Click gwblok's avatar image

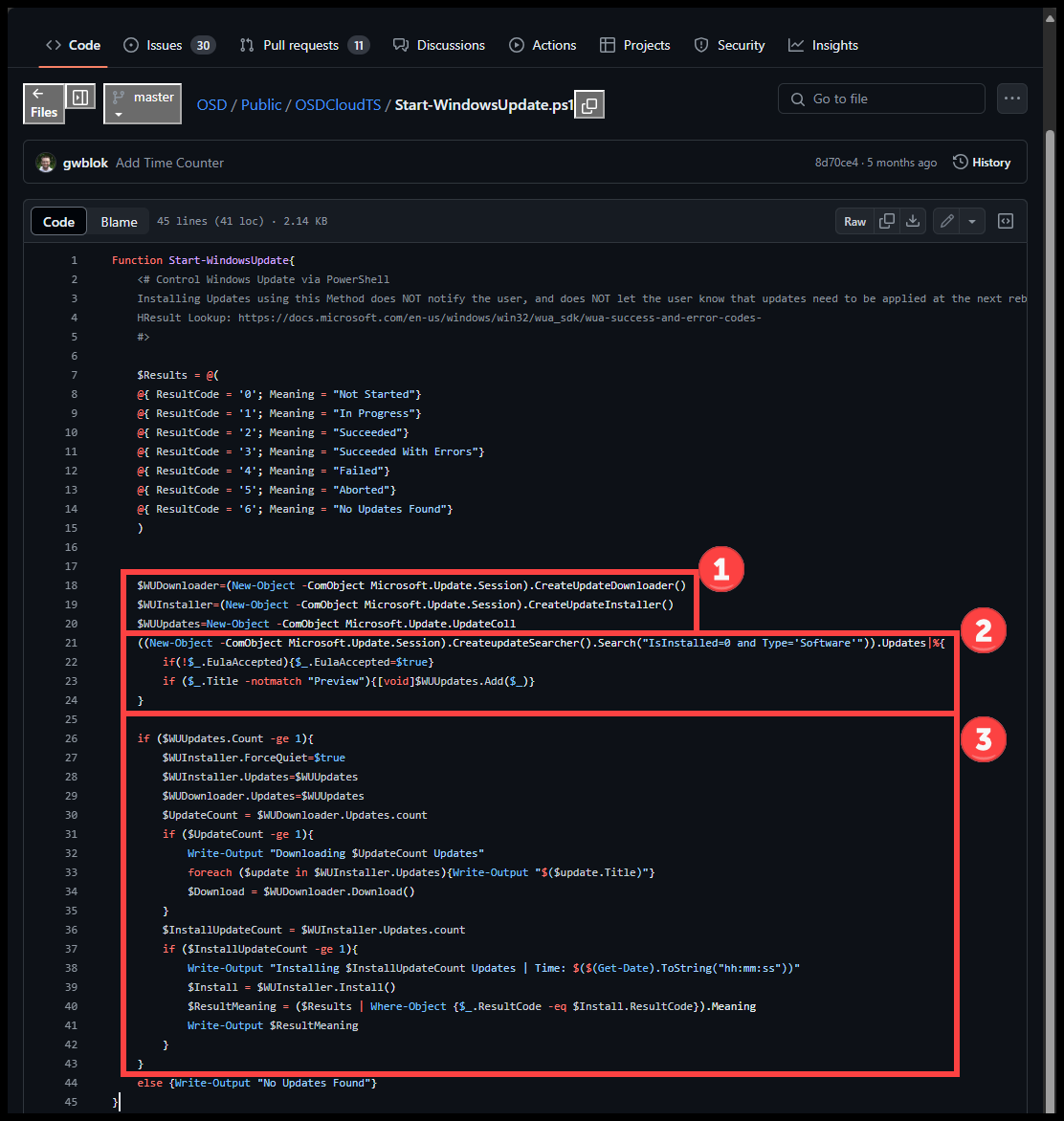46,163
